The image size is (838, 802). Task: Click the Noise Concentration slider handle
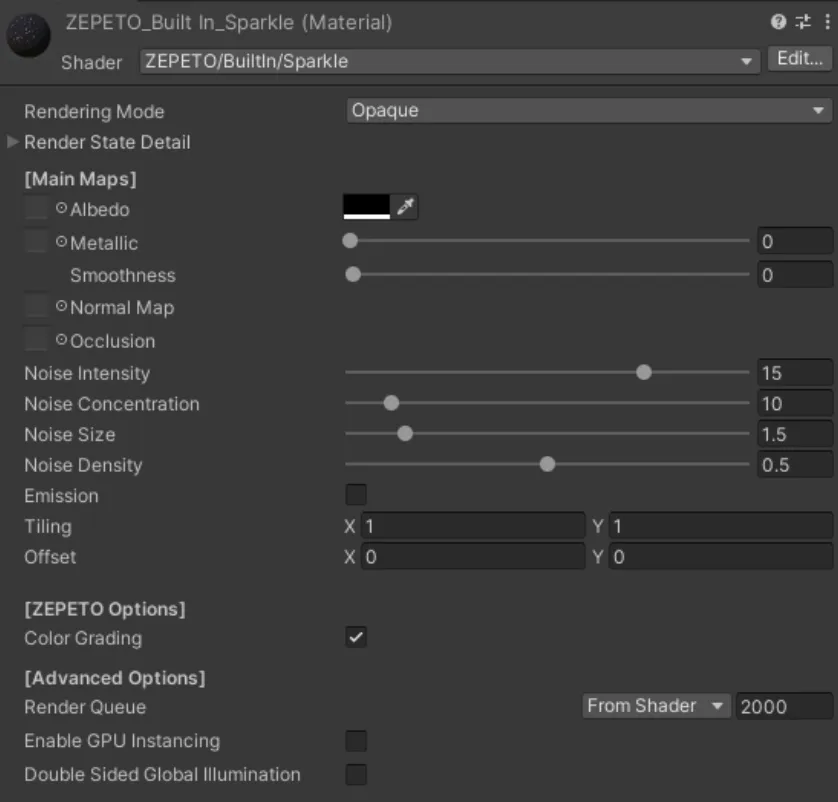point(391,403)
